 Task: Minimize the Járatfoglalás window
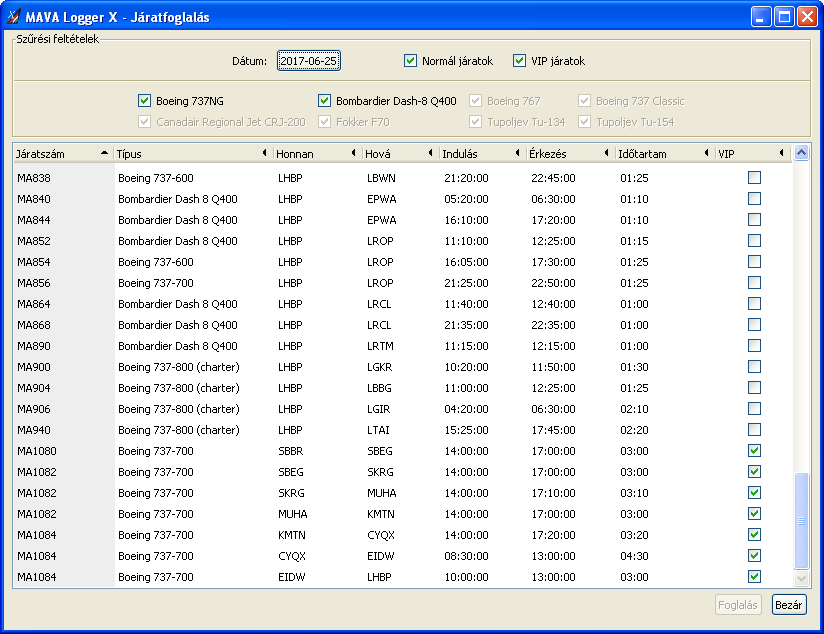point(760,17)
